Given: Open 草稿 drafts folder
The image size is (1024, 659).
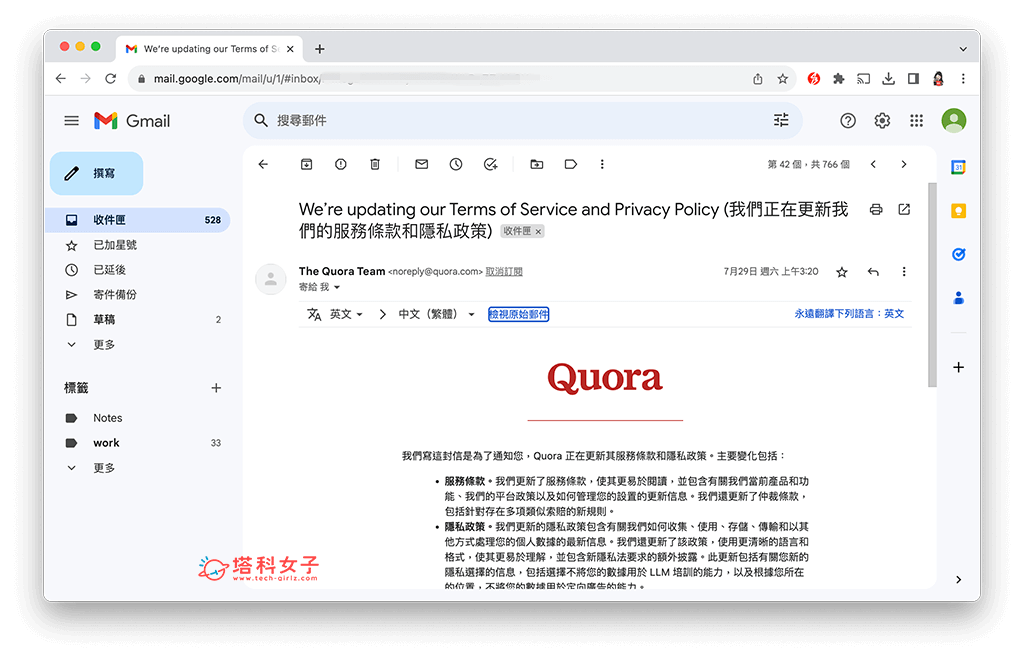Looking at the screenshot, I should [138, 319].
